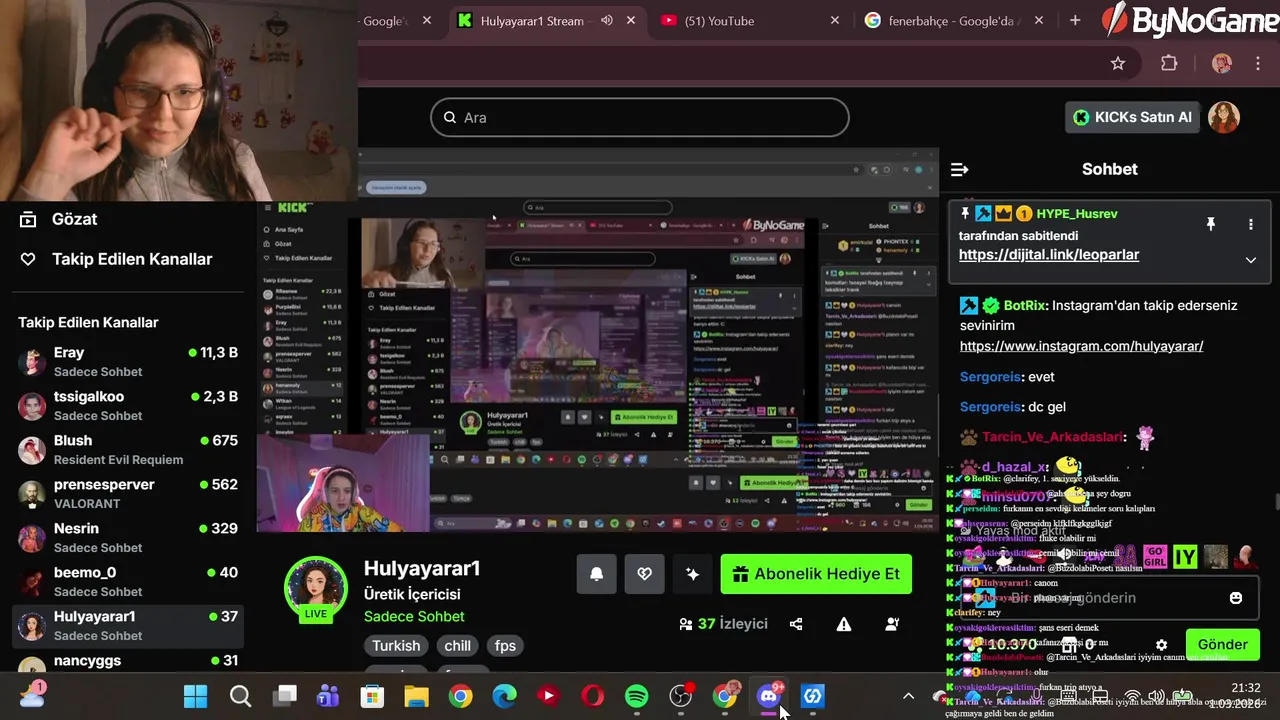
Task: Click the moderator user icon under the stream
Action: point(892,624)
